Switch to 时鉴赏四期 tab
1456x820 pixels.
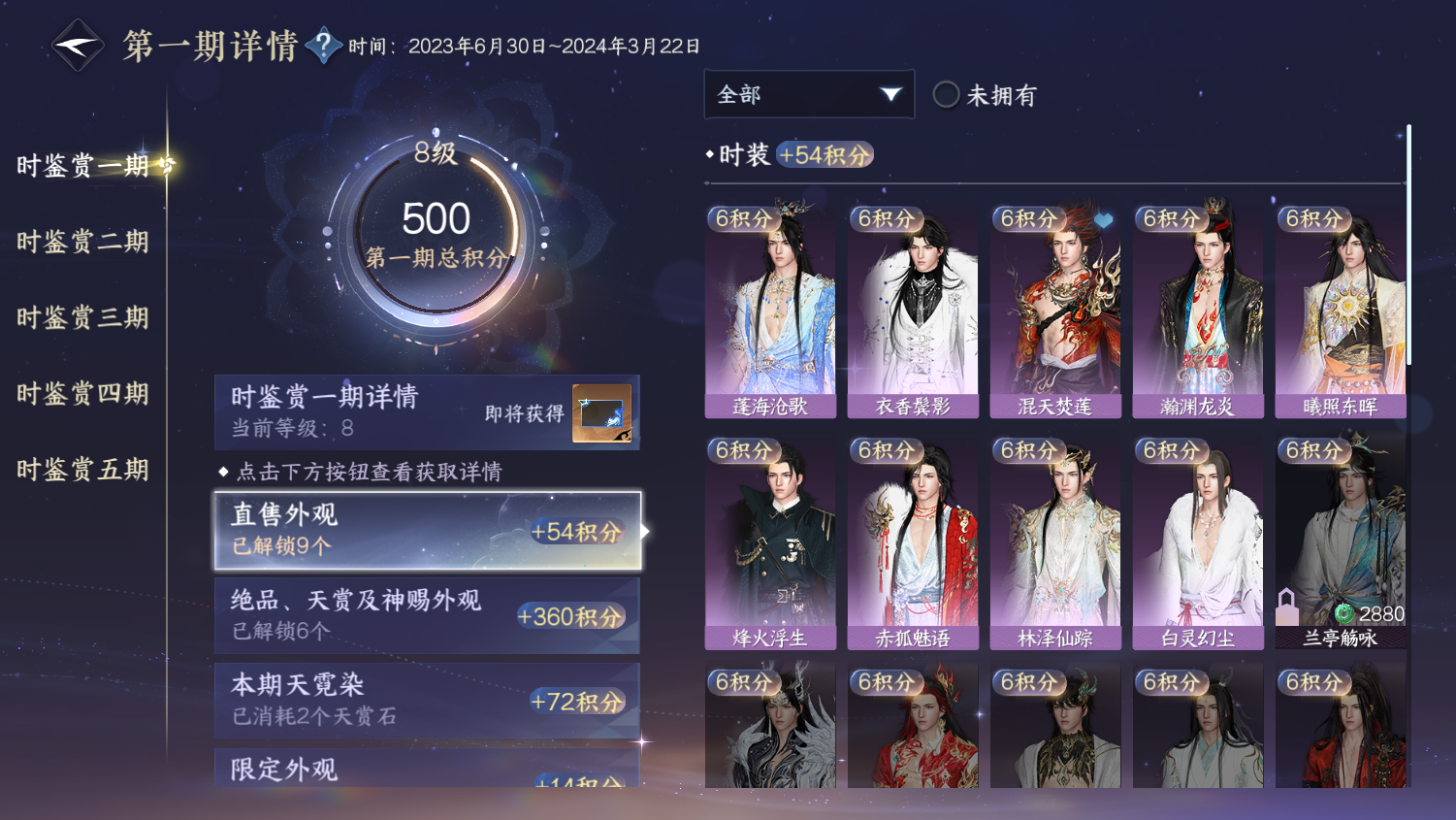pyautogui.click(x=82, y=394)
